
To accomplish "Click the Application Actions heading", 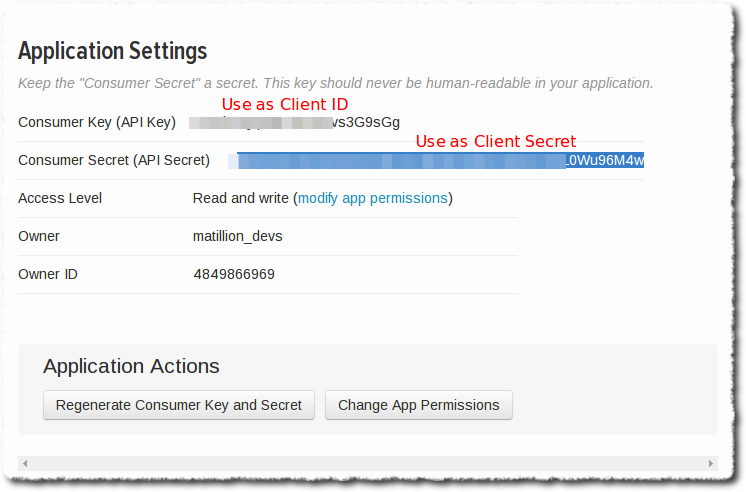I will point(131,366).
